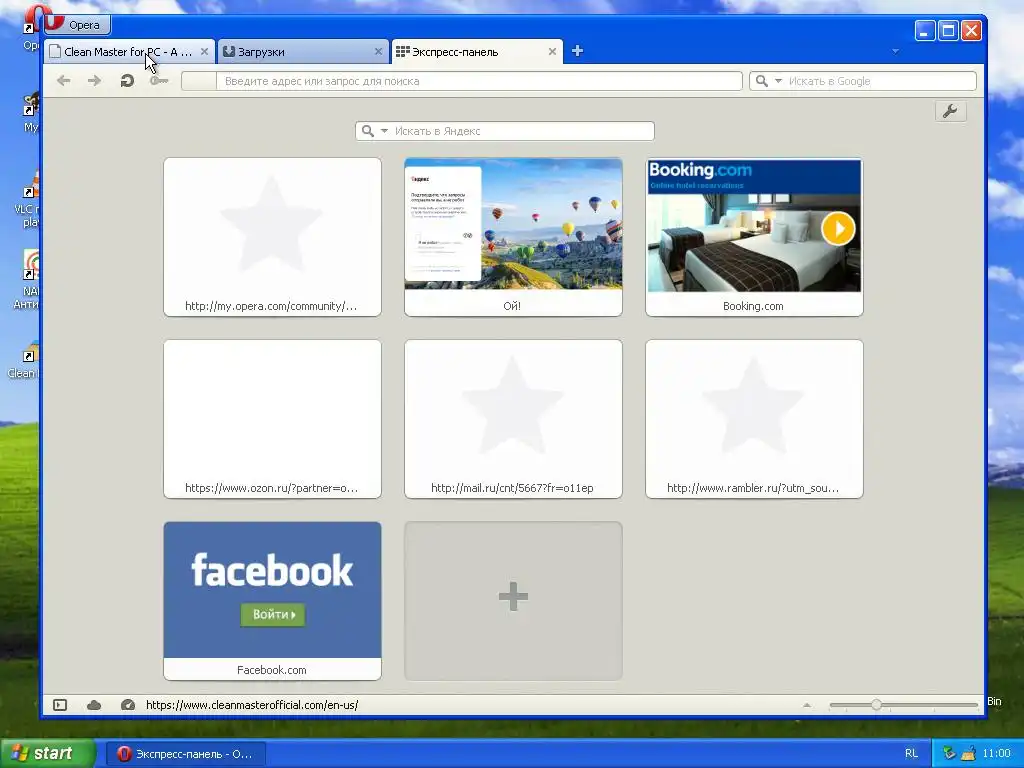Click the RL language indicator in taskbar
This screenshot has width=1024, height=768.
(912, 754)
